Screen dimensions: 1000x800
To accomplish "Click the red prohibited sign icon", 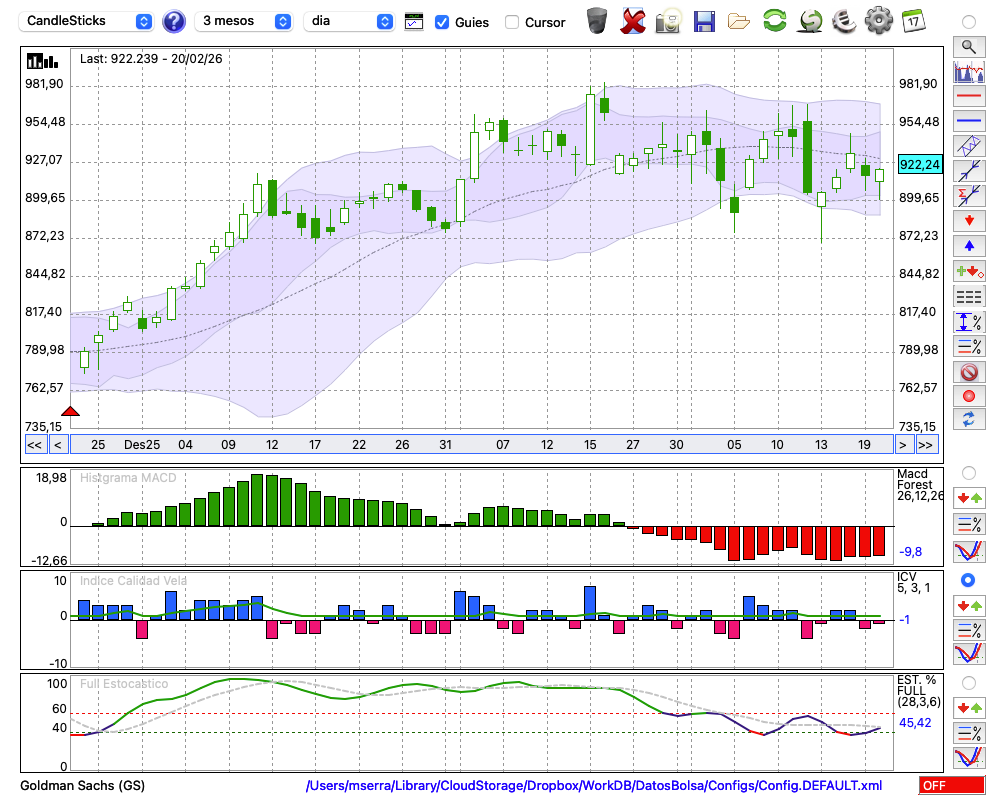I will pos(969,372).
